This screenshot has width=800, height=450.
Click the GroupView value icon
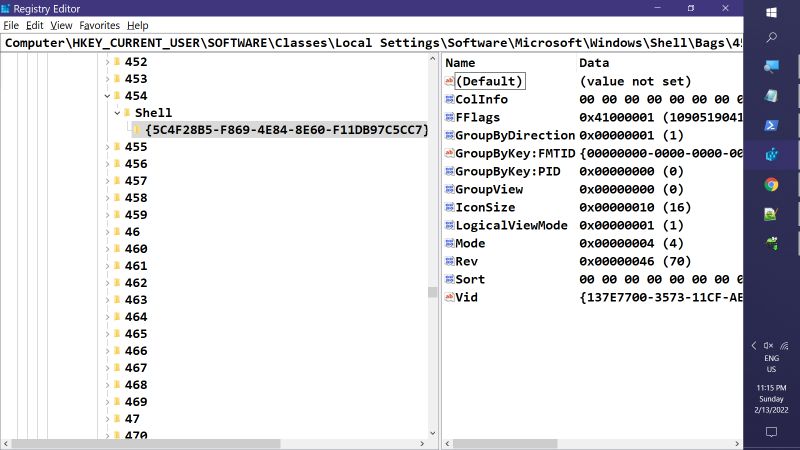coord(449,189)
